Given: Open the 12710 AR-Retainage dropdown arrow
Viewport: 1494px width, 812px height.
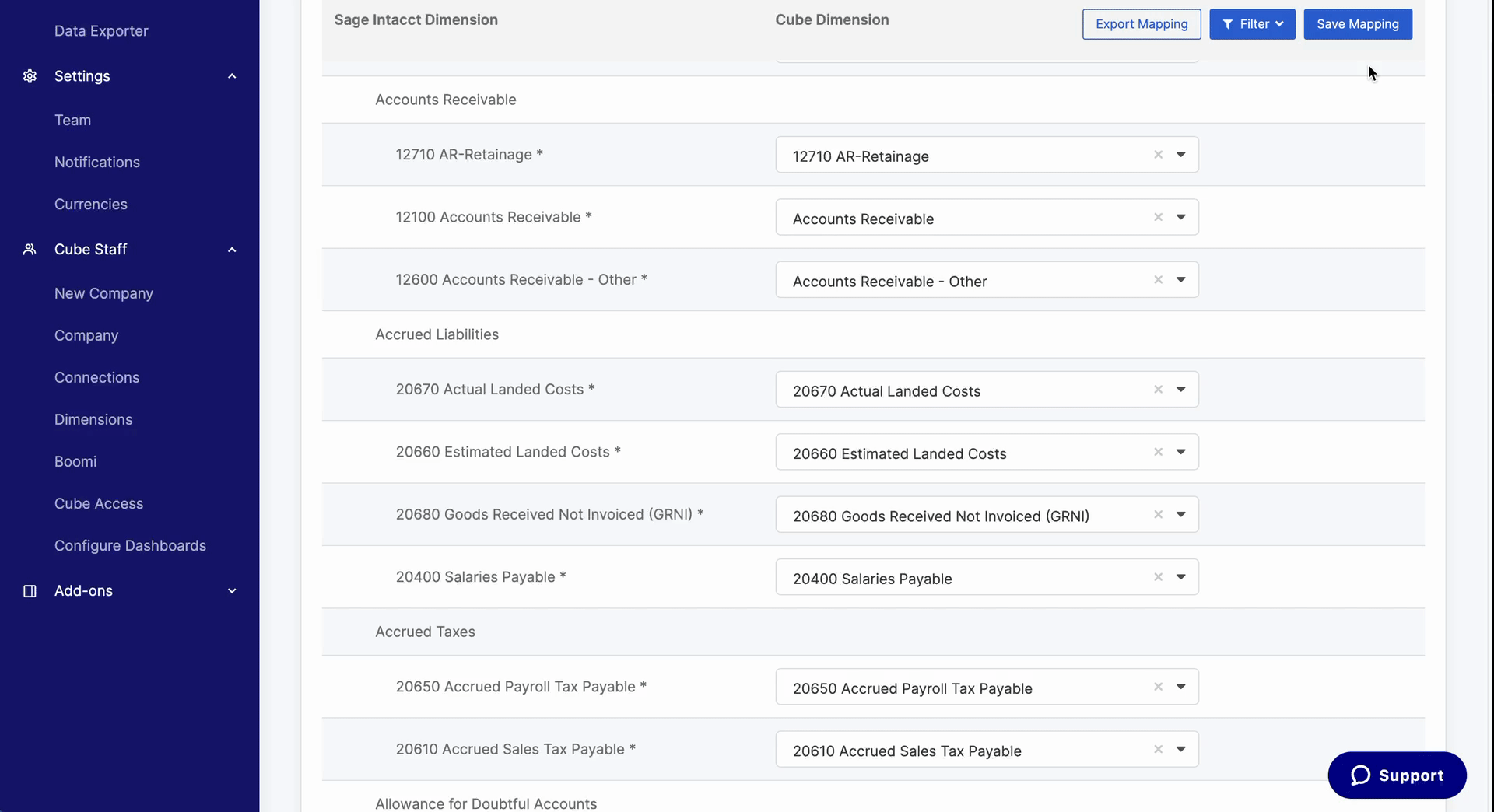Looking at the screenshot, I should point(1181,155).
